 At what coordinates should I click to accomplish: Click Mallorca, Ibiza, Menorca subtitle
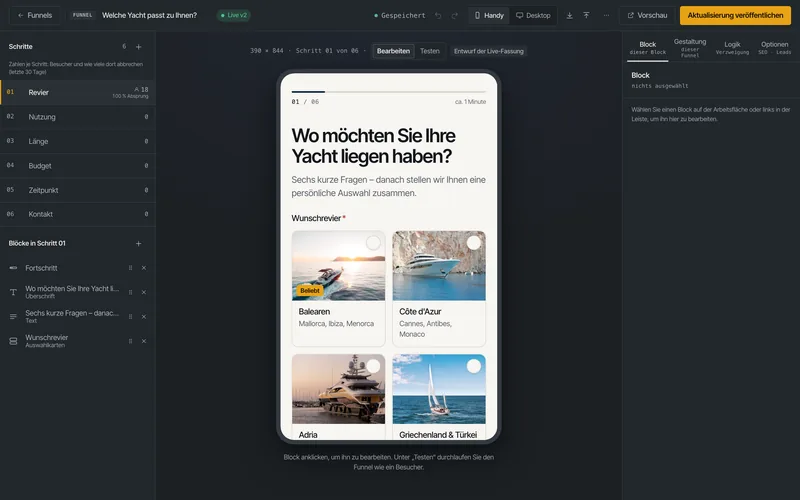336,324
